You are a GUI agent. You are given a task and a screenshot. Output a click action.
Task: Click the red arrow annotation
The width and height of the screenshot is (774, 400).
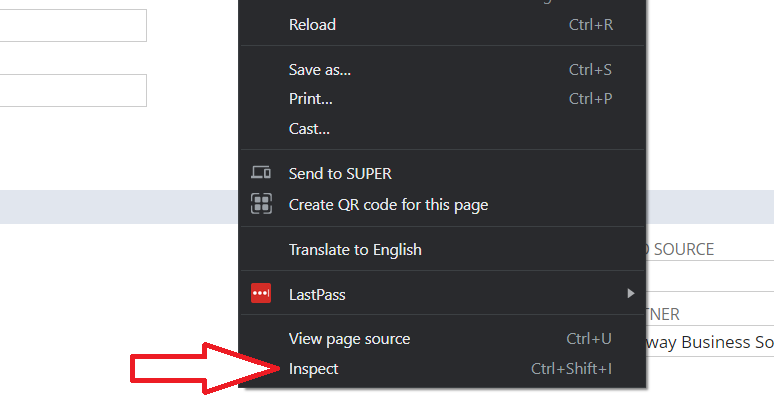pos(206,368)
